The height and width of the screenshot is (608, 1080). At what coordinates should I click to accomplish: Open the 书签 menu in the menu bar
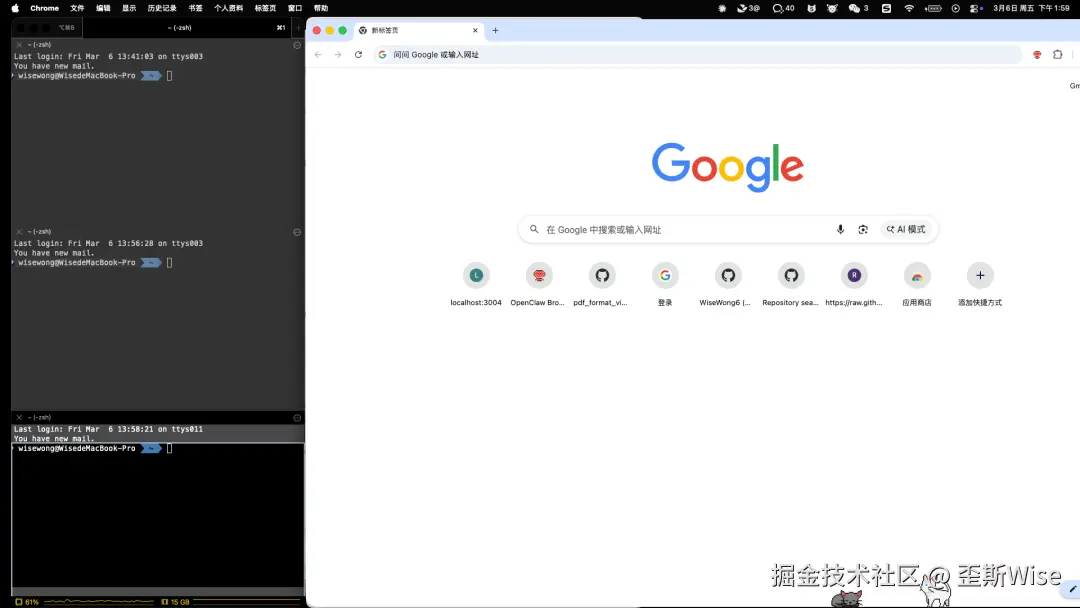coord(196,8)
